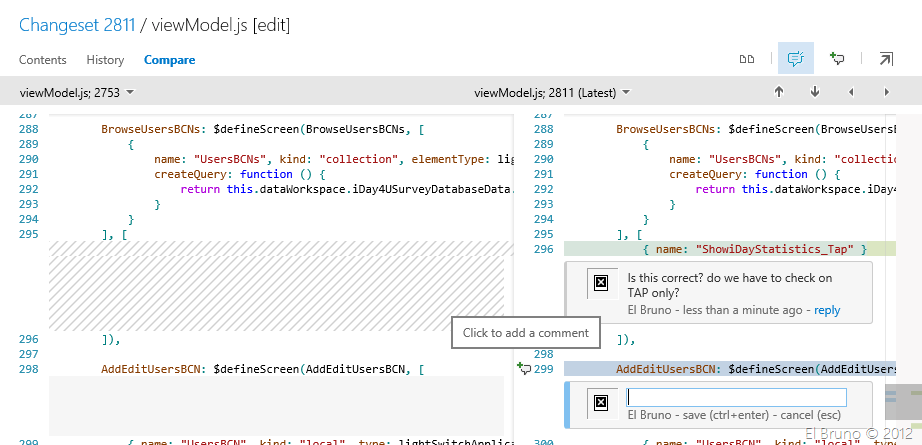Reply to the El Bruno comment
The image size is (922, 445).
(x=827, y=310)
